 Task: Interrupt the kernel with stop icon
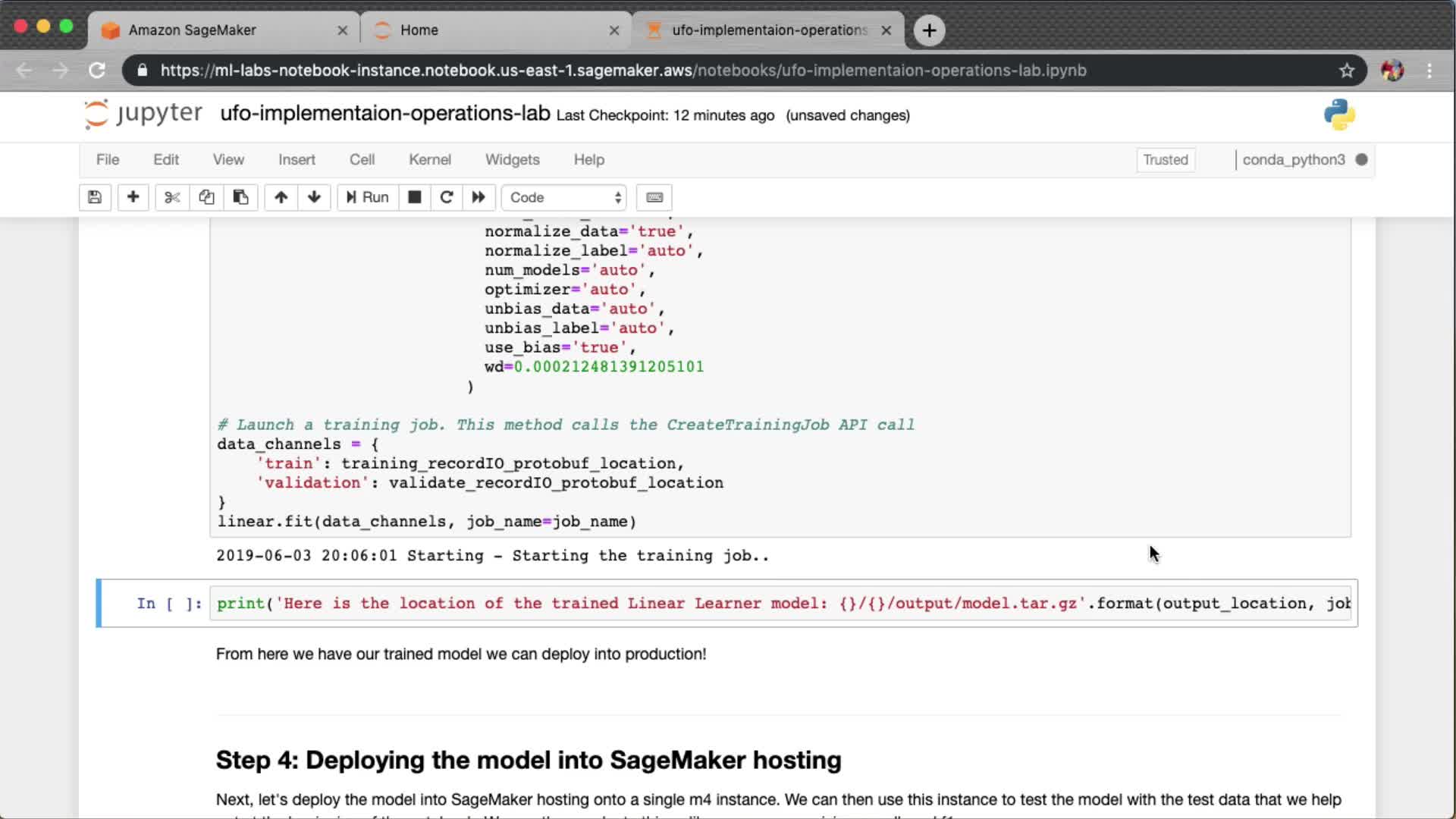pyautogui.click(x=414, y=197)
